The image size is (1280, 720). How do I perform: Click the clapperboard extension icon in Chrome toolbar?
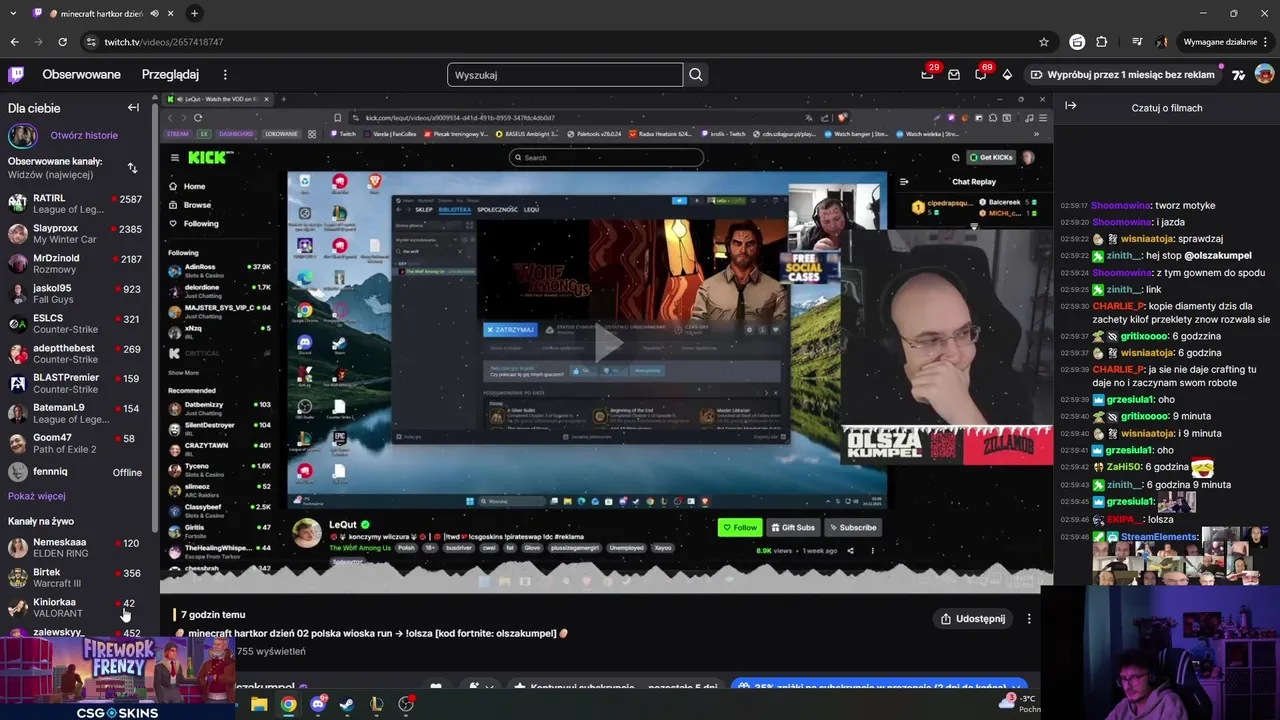(1077, 42)
